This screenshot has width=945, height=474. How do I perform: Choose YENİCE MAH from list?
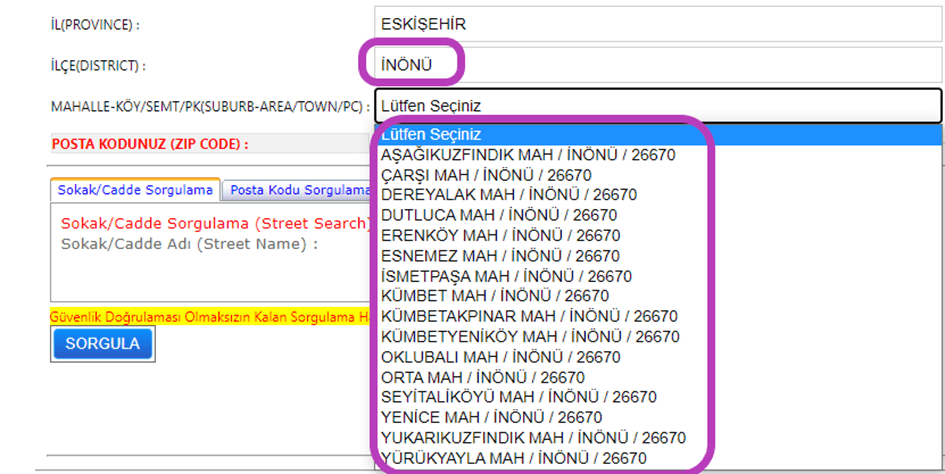(x=491, y=418)
